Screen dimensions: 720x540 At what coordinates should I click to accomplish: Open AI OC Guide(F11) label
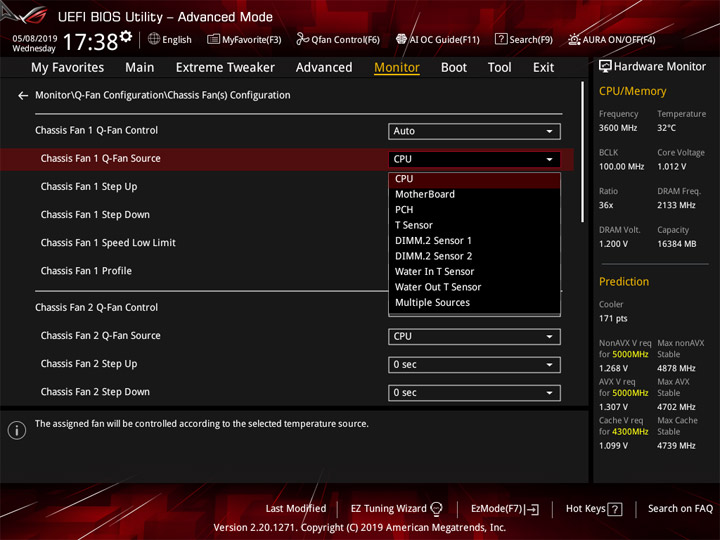[444, 40]
